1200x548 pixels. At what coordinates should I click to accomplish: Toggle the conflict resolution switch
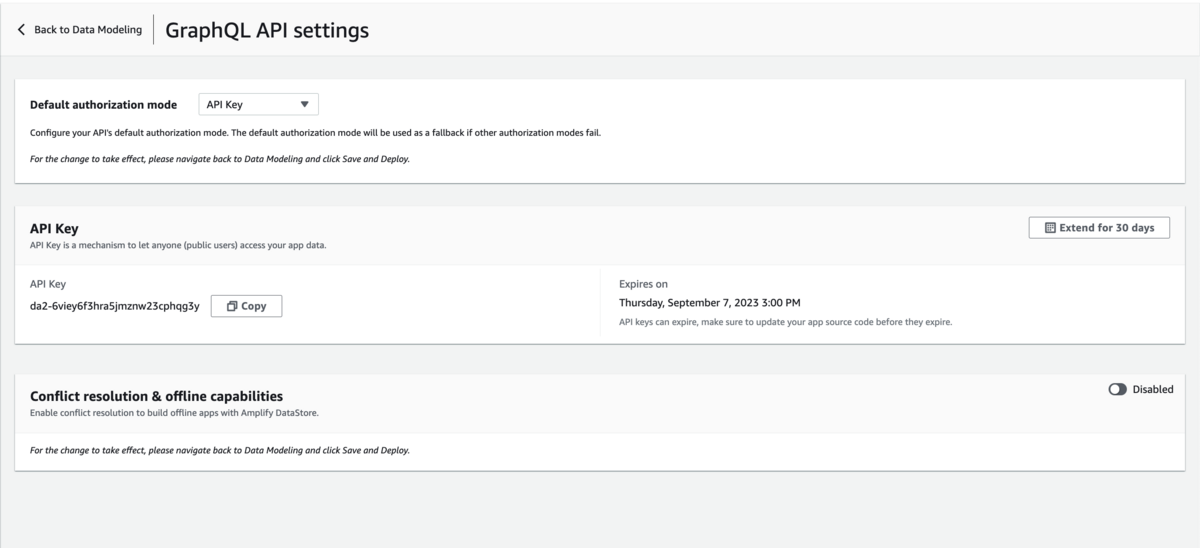1118,389
